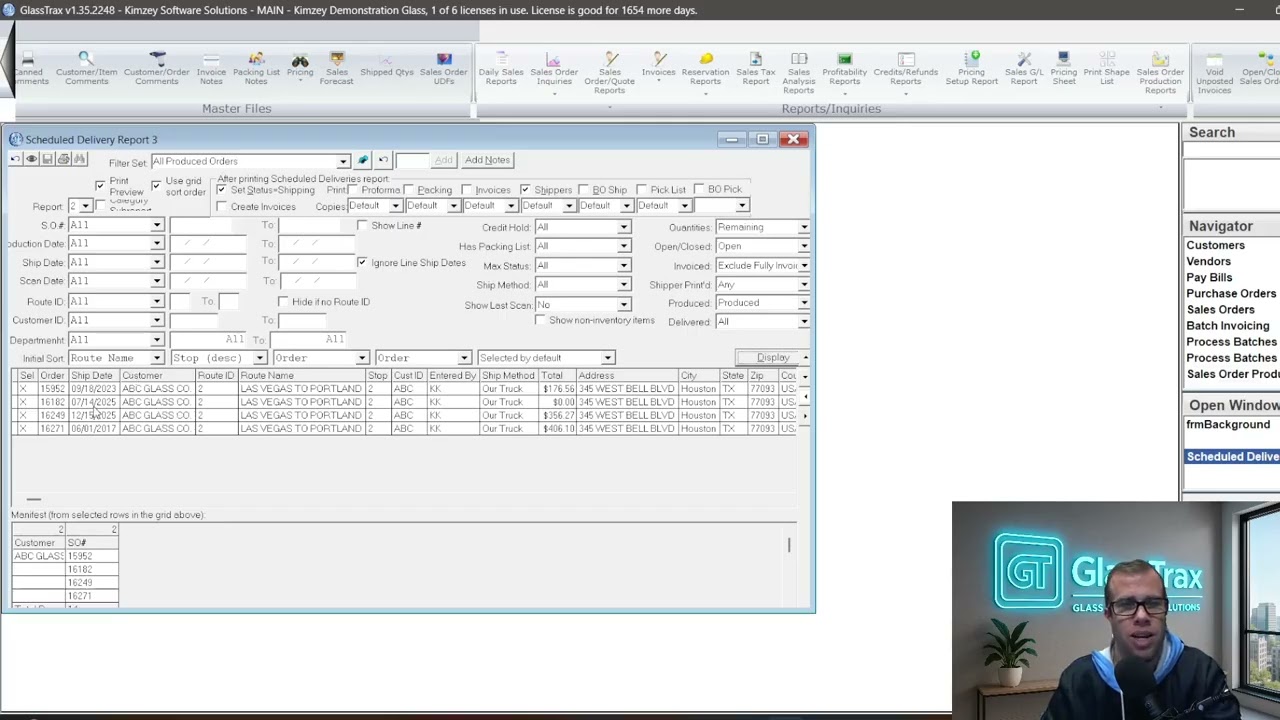Open Pricing Sheet

click(1064, 68)
